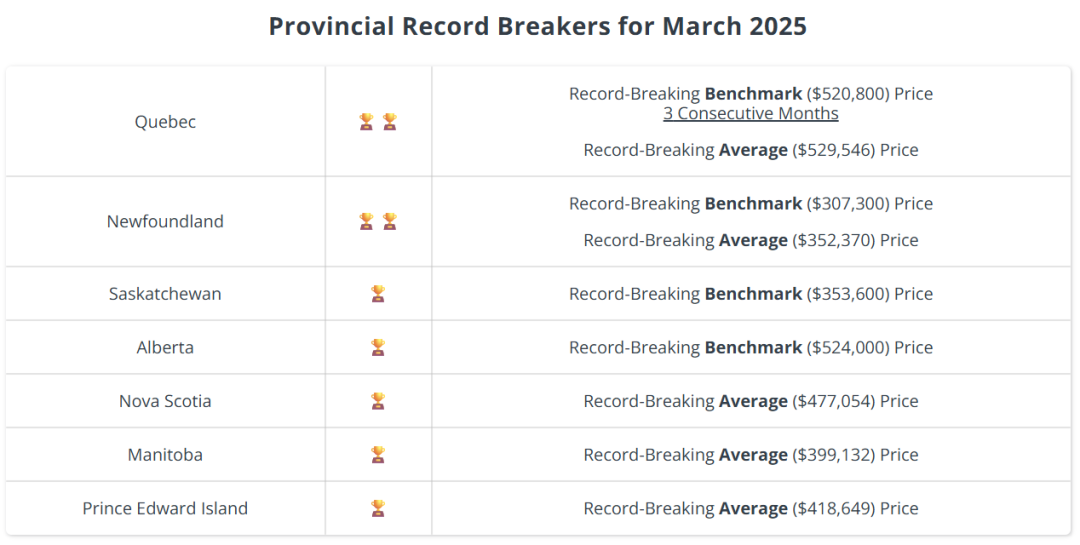
Task: Select the Alberta row label
Action: pyautogui.click(x=165, y=348)
